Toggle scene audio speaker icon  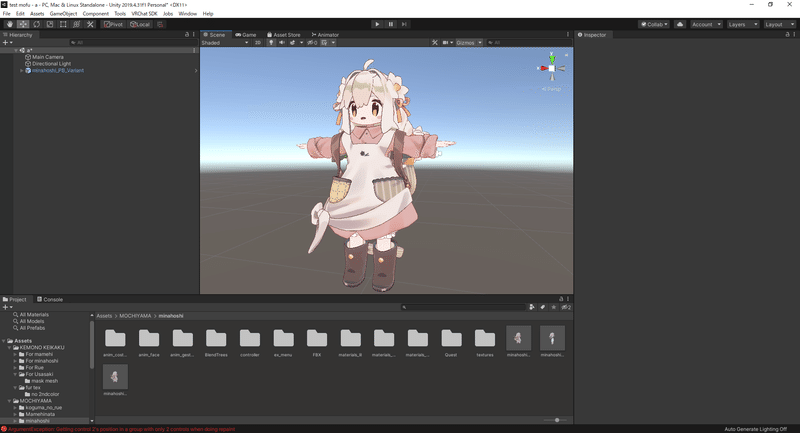point(282,43)
